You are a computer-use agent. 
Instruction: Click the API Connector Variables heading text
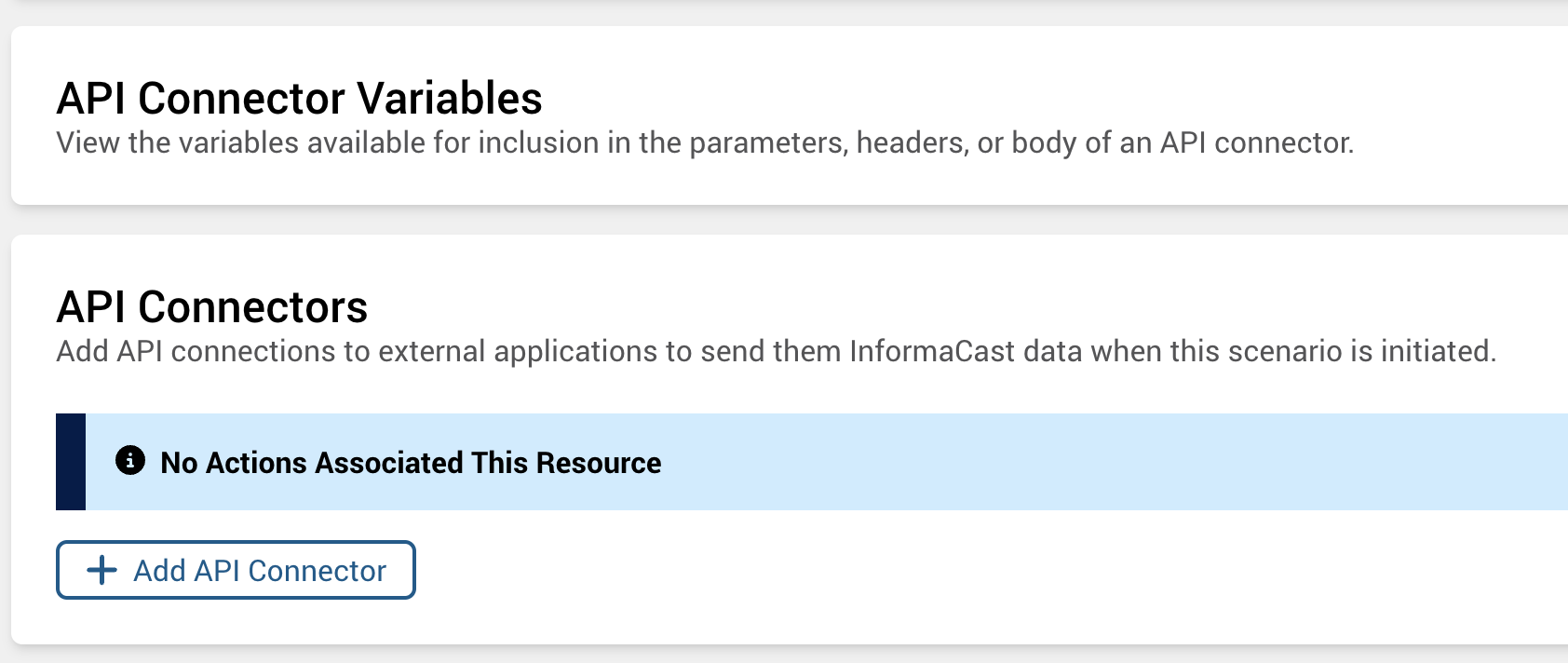point(300,98)
